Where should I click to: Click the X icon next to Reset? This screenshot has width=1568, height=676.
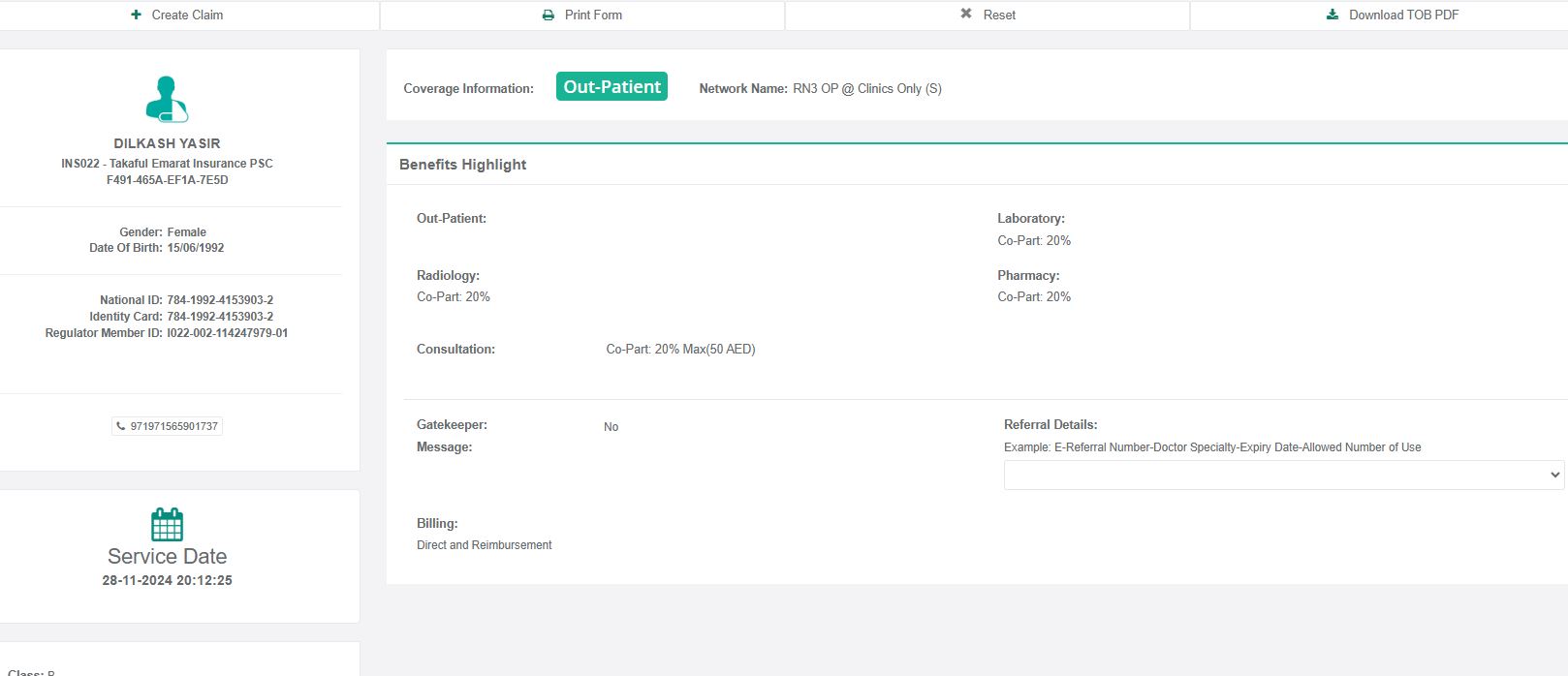[x=966, y=15]
